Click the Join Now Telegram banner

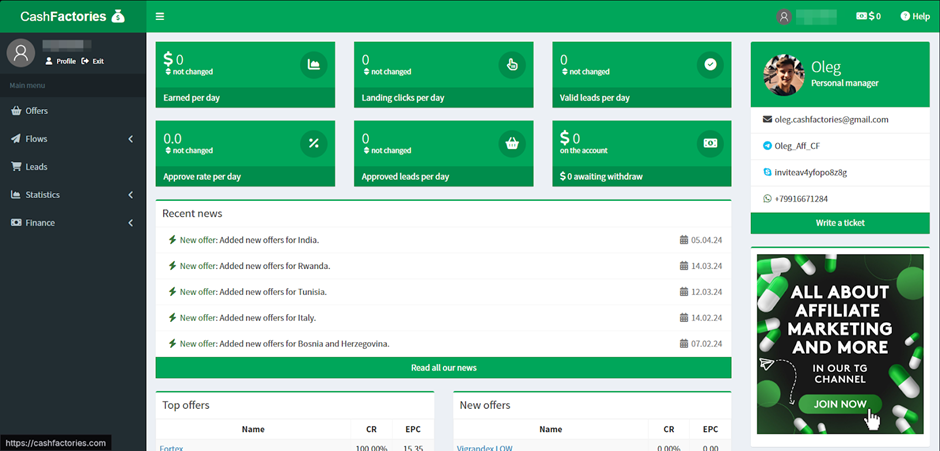pos(839,405)
